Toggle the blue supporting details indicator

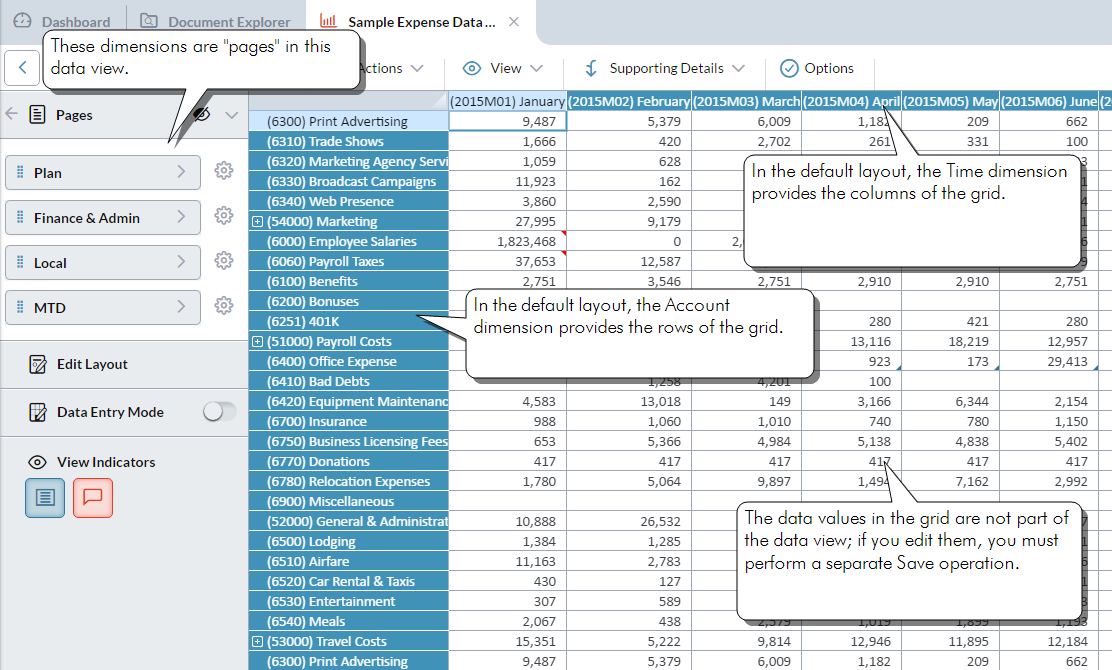[45, 498]
